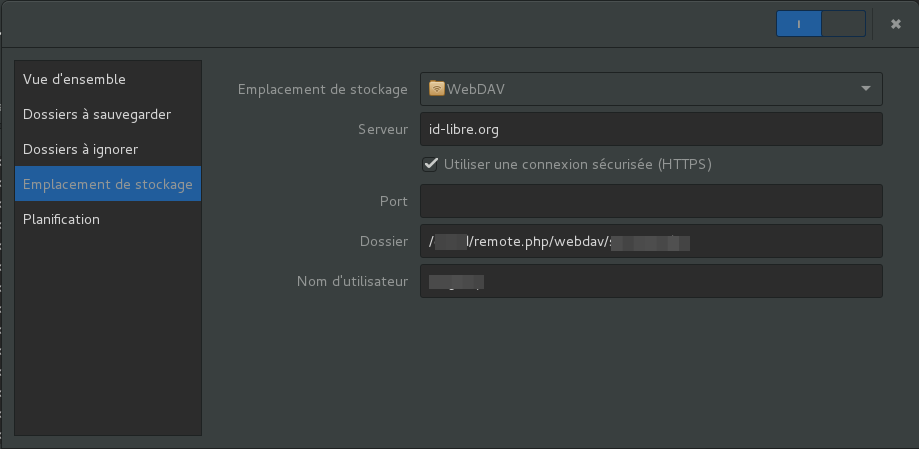Click the Serveur field containing id-libre.org
This screenshot has width=919, height=449.
[x=650, y=129]
